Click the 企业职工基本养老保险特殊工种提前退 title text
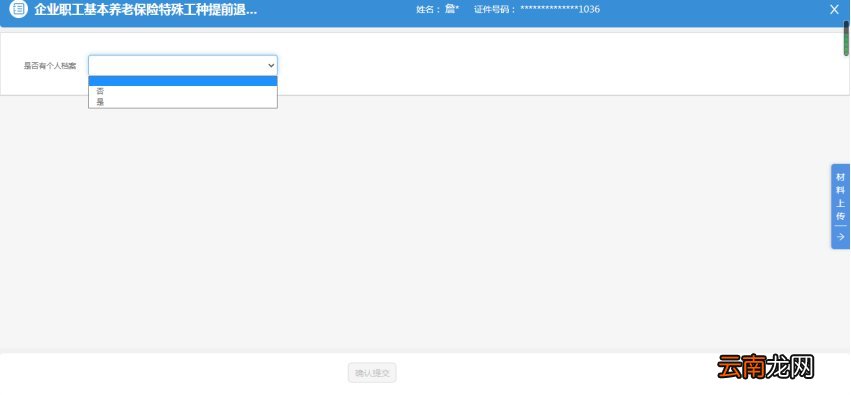Image resolution: width=851 pixels, height=395 pixels. pyautogui.click(x=145, y=9)
